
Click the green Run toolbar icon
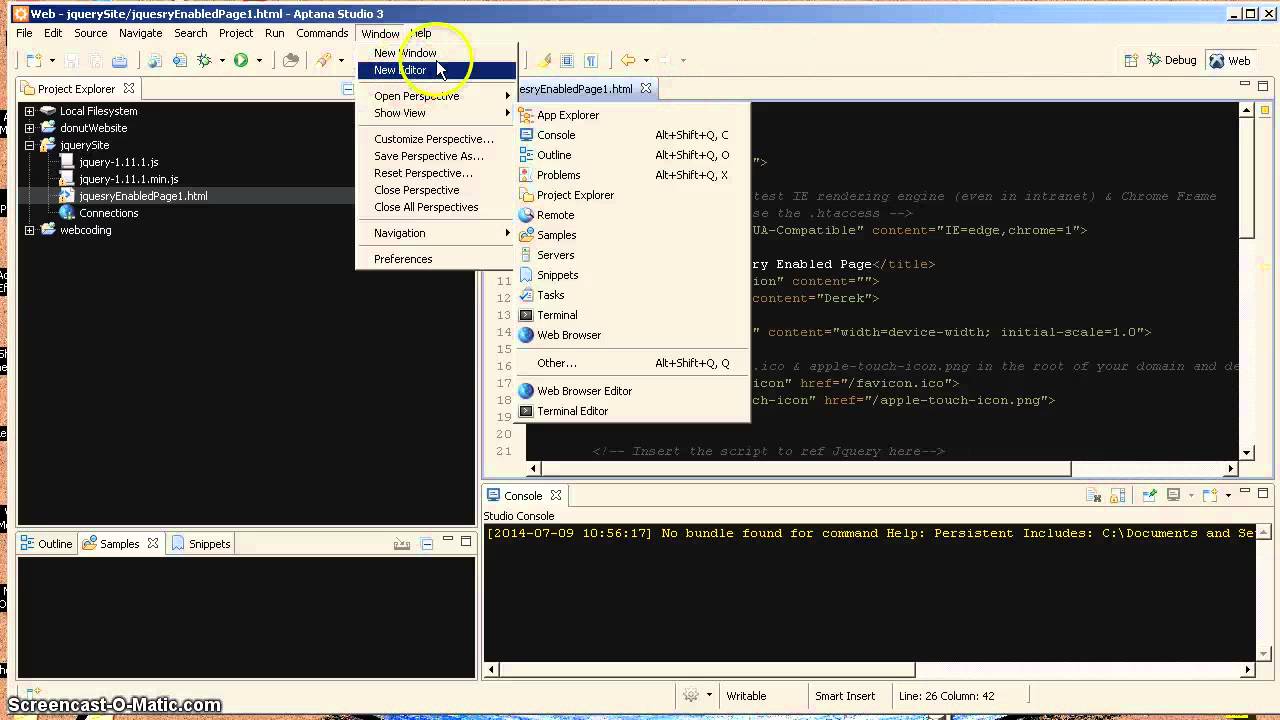tap(241, 60)
